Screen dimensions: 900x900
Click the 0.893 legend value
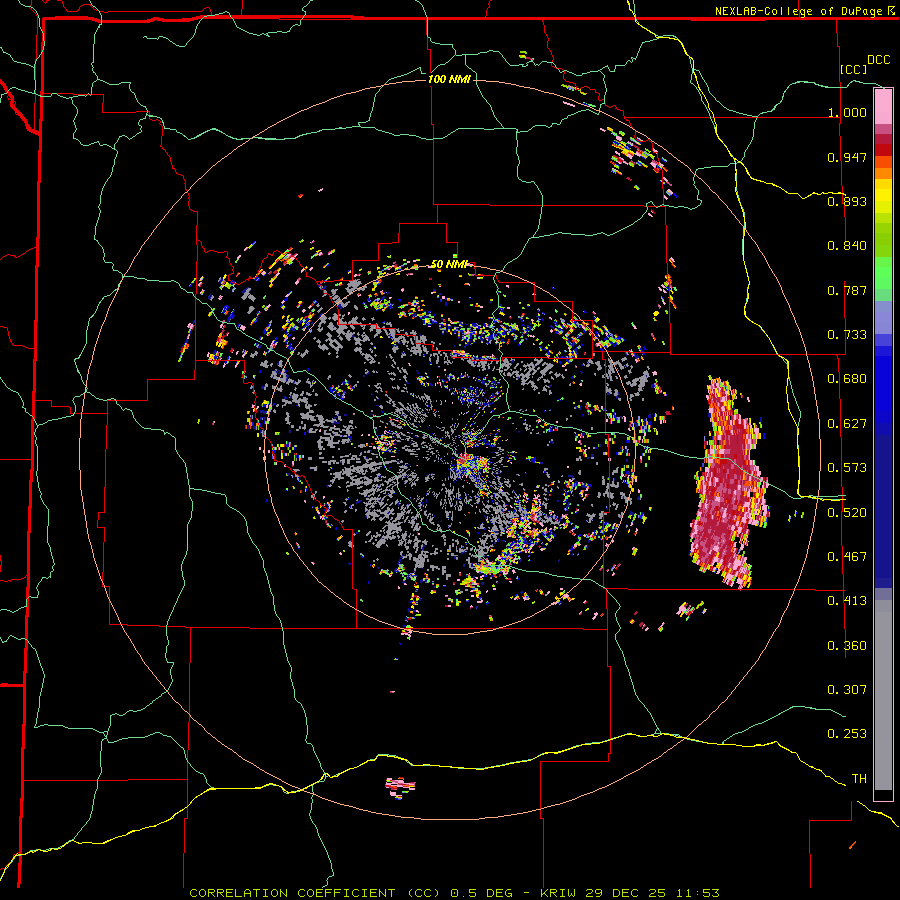847,201
